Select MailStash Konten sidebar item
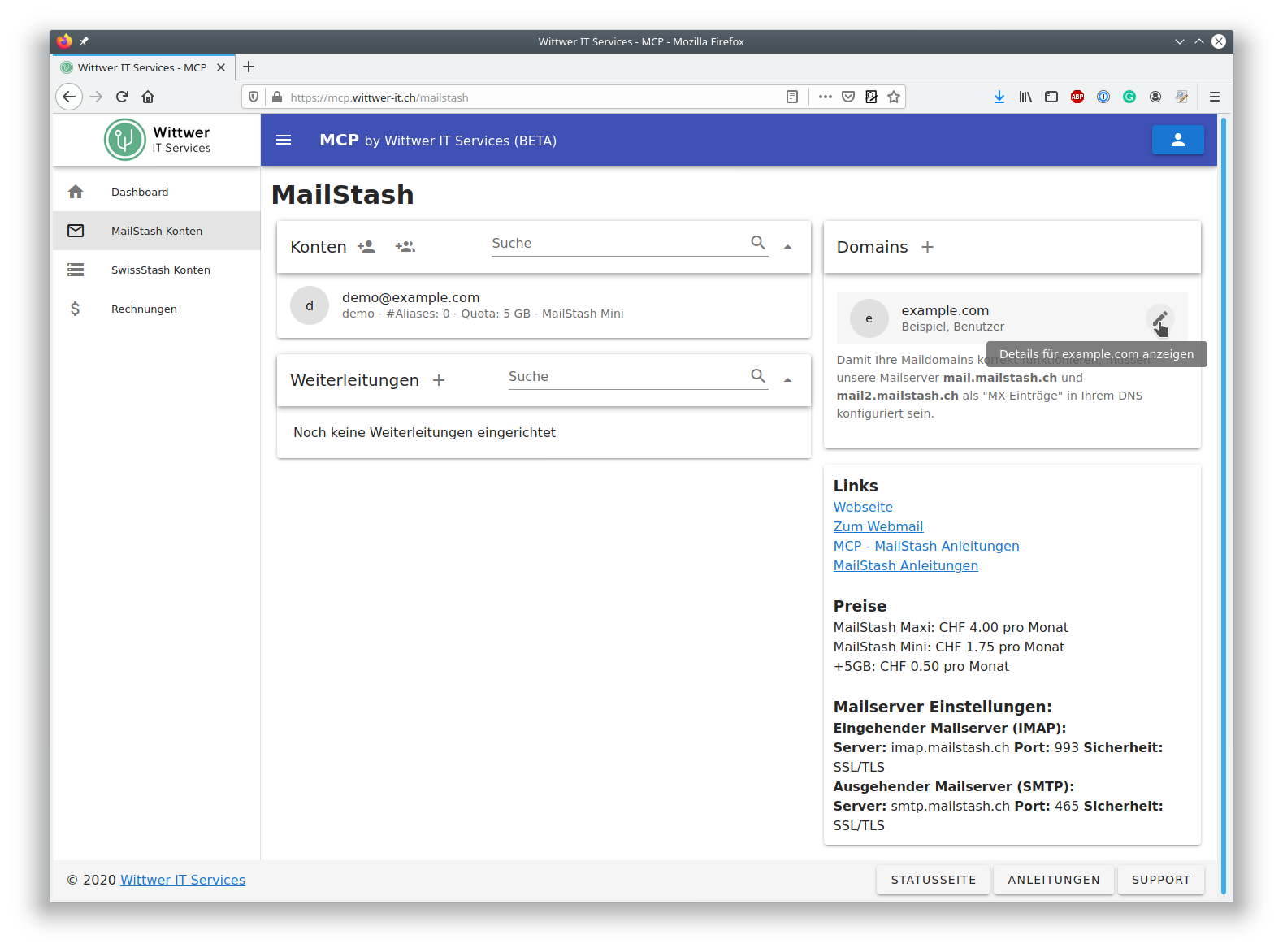The width and height of the screenshot is (1283, 952). (x=157, y=231)
